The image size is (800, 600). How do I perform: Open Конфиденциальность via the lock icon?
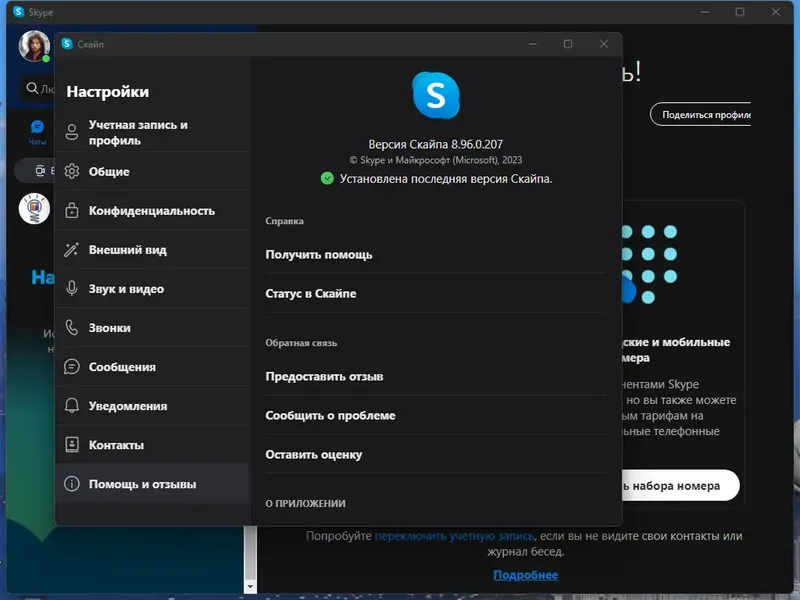point(71,210)
